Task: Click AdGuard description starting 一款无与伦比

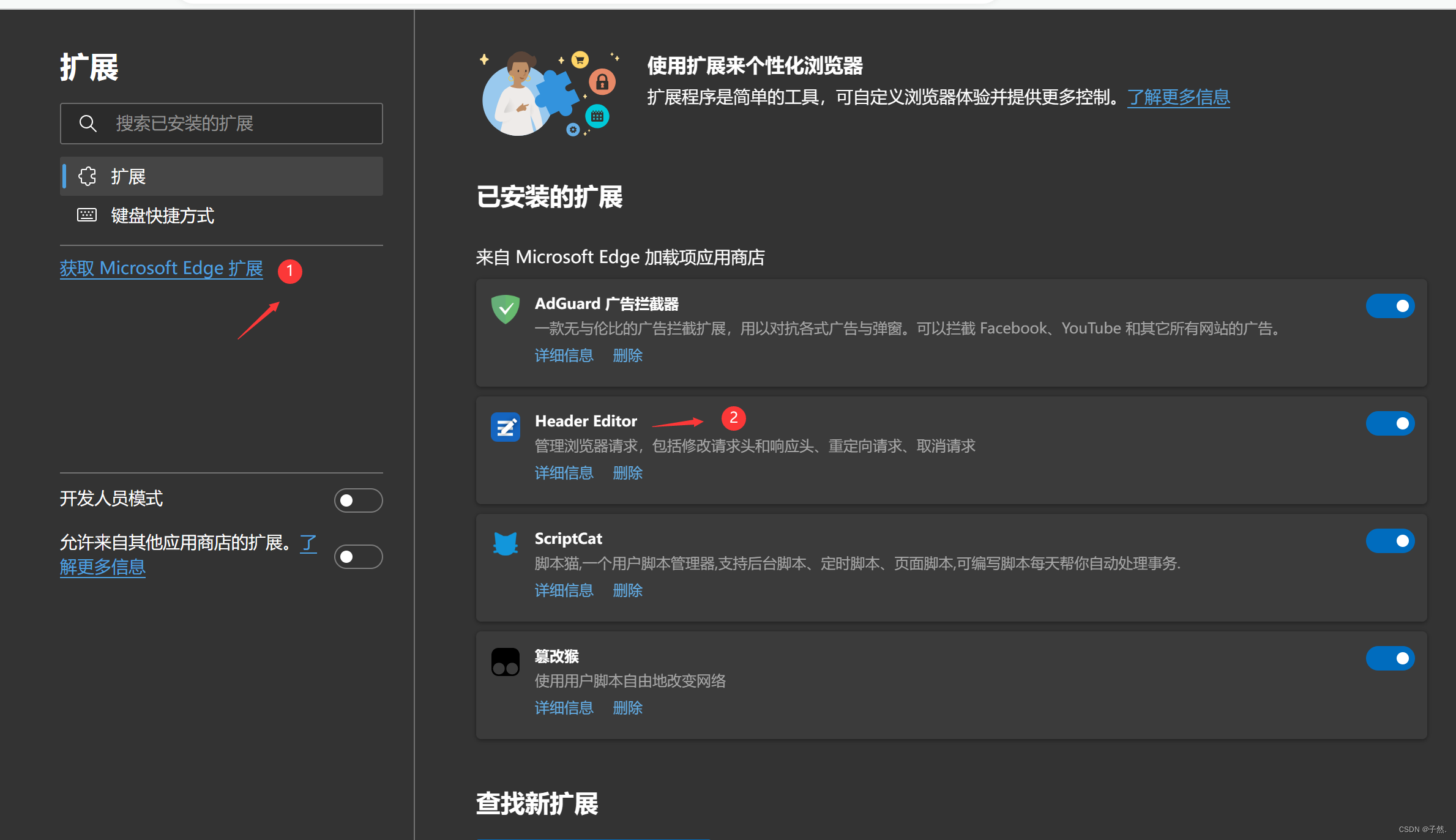Action: click(x=908, y=329)
